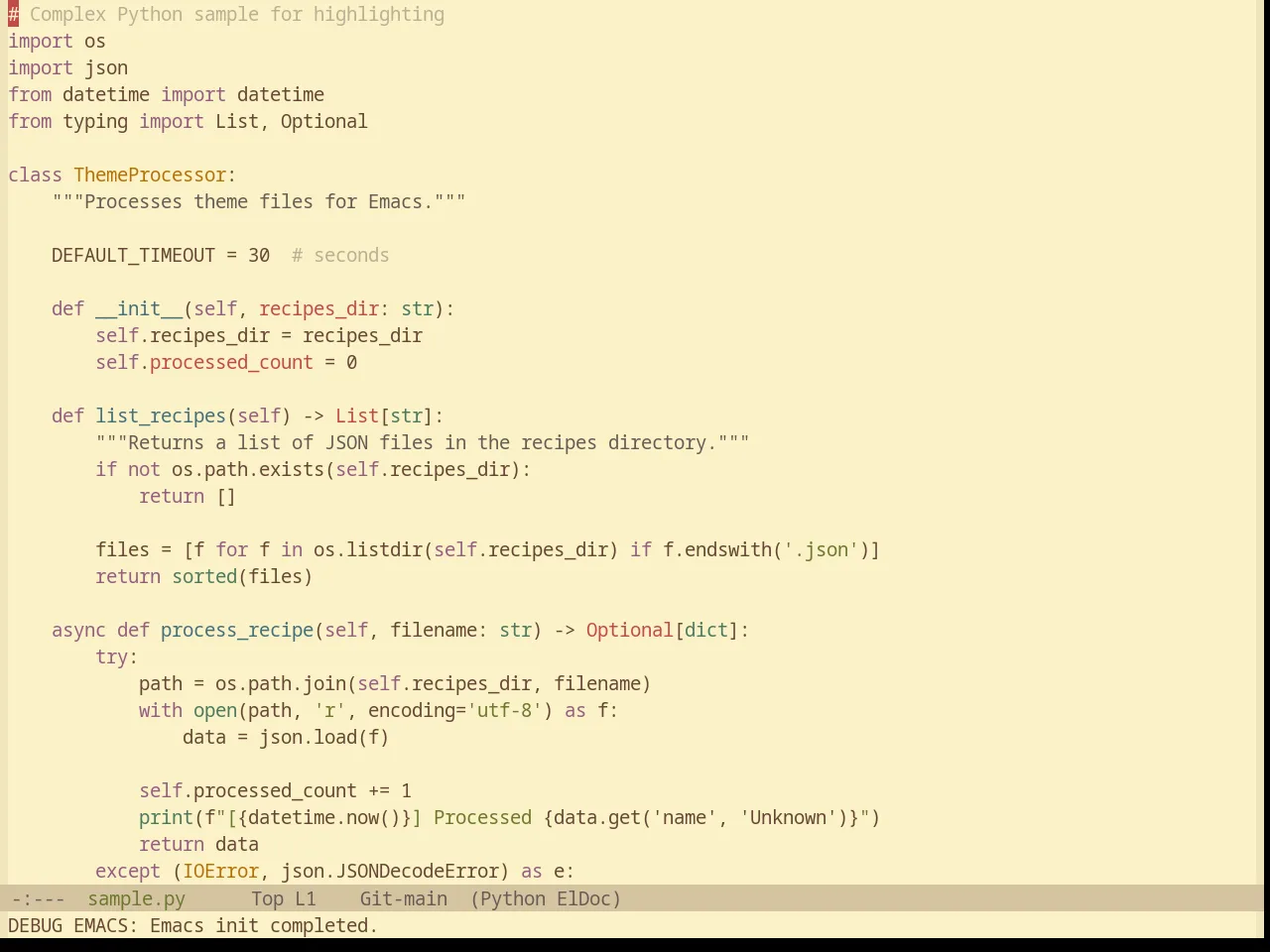
Task: Click 'IOError' in the except clause
Action: pyautogui.click(x=220, y=871)
